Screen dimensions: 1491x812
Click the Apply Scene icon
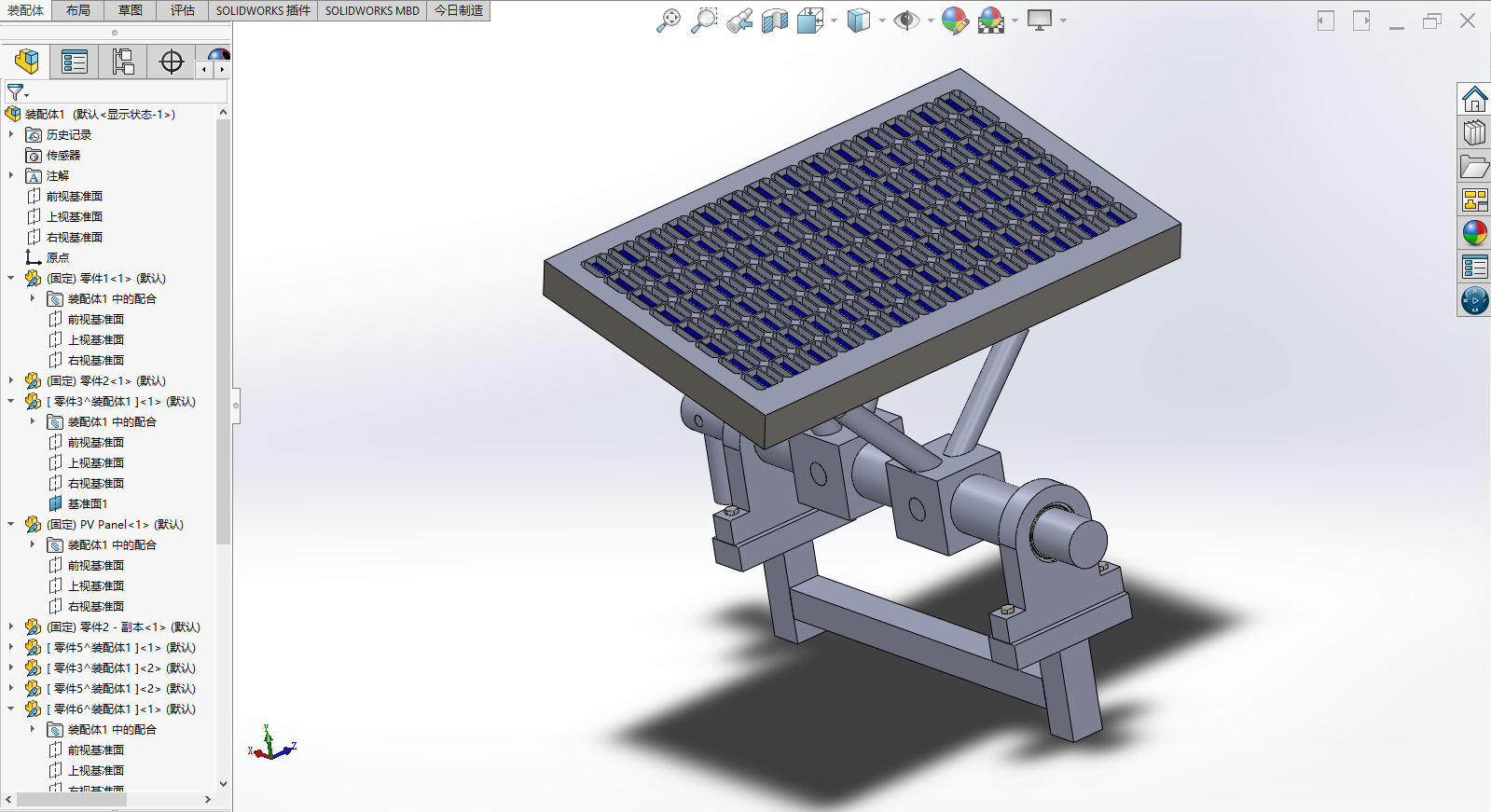(x=991, y=21)
